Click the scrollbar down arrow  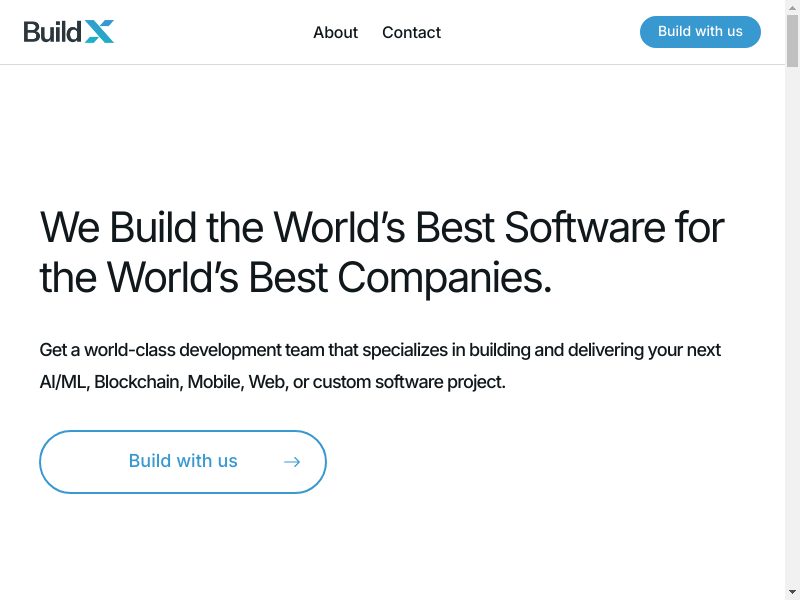(792, 592)
